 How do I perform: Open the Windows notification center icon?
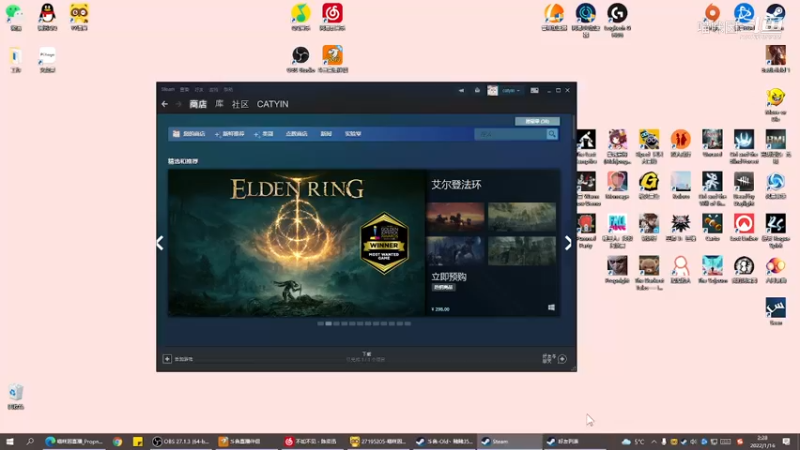pyautogui.click(x=786, y=441)
